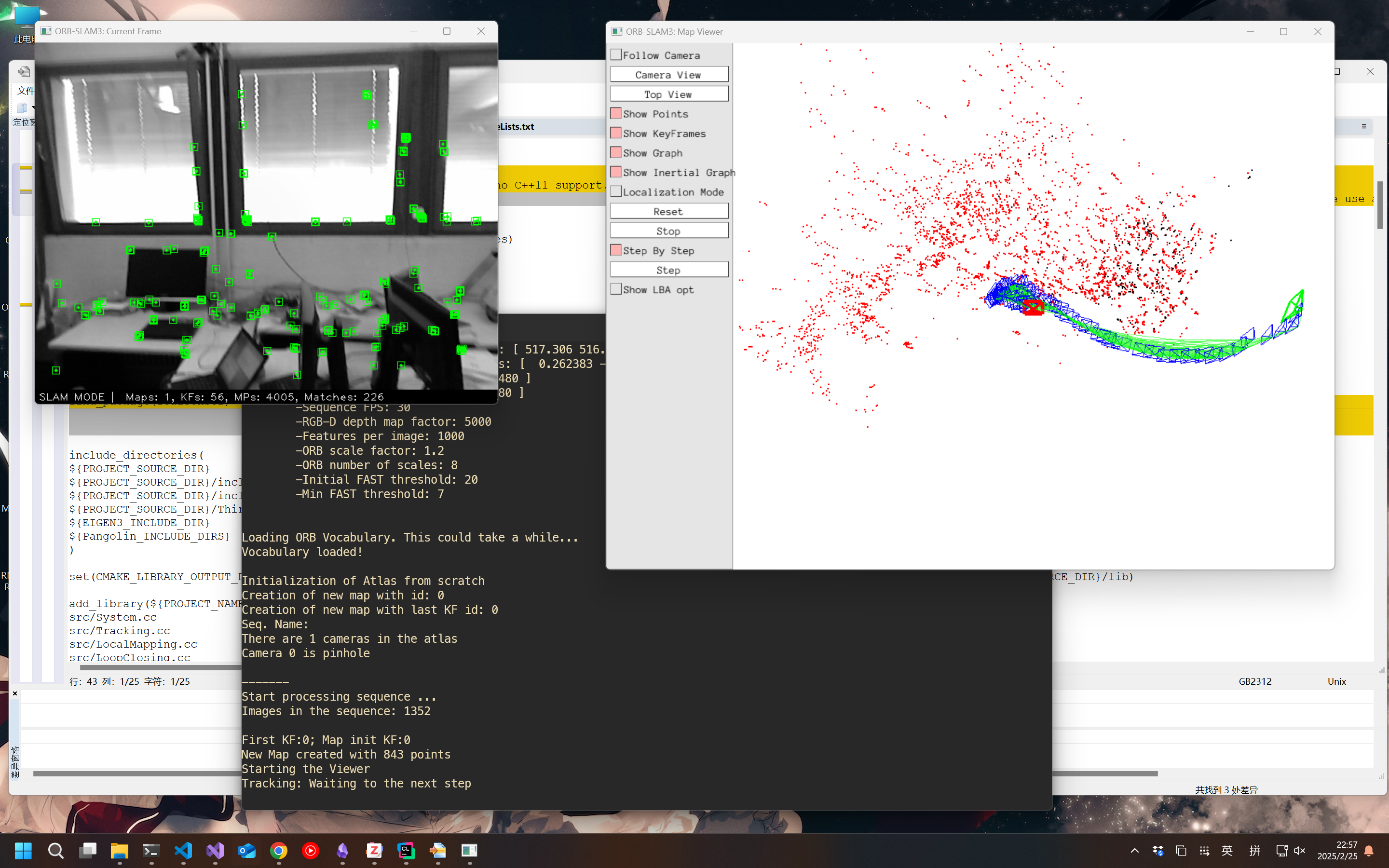Viewport: 1389px width, 868px height.
Task: Open Obsidian from taskbar
Action: tap(342, 850)
